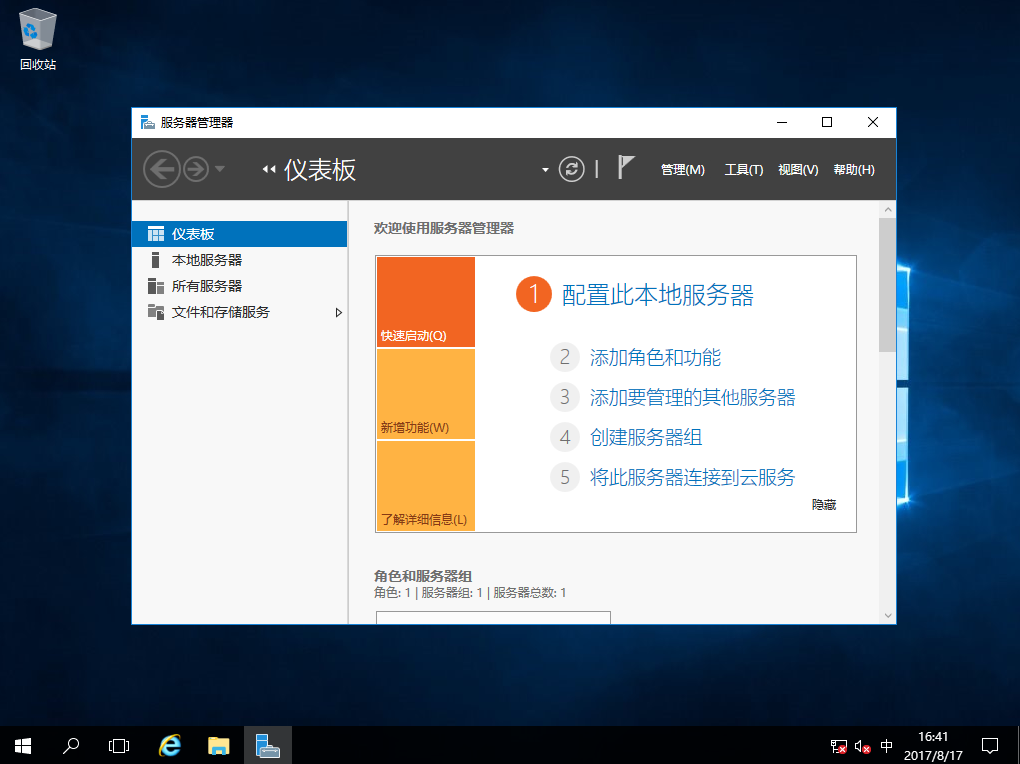Refresh the Server Manager dashboard
Image resolution: width=1020 pixels, height=764 pixels.
click(x=571, y=169)
